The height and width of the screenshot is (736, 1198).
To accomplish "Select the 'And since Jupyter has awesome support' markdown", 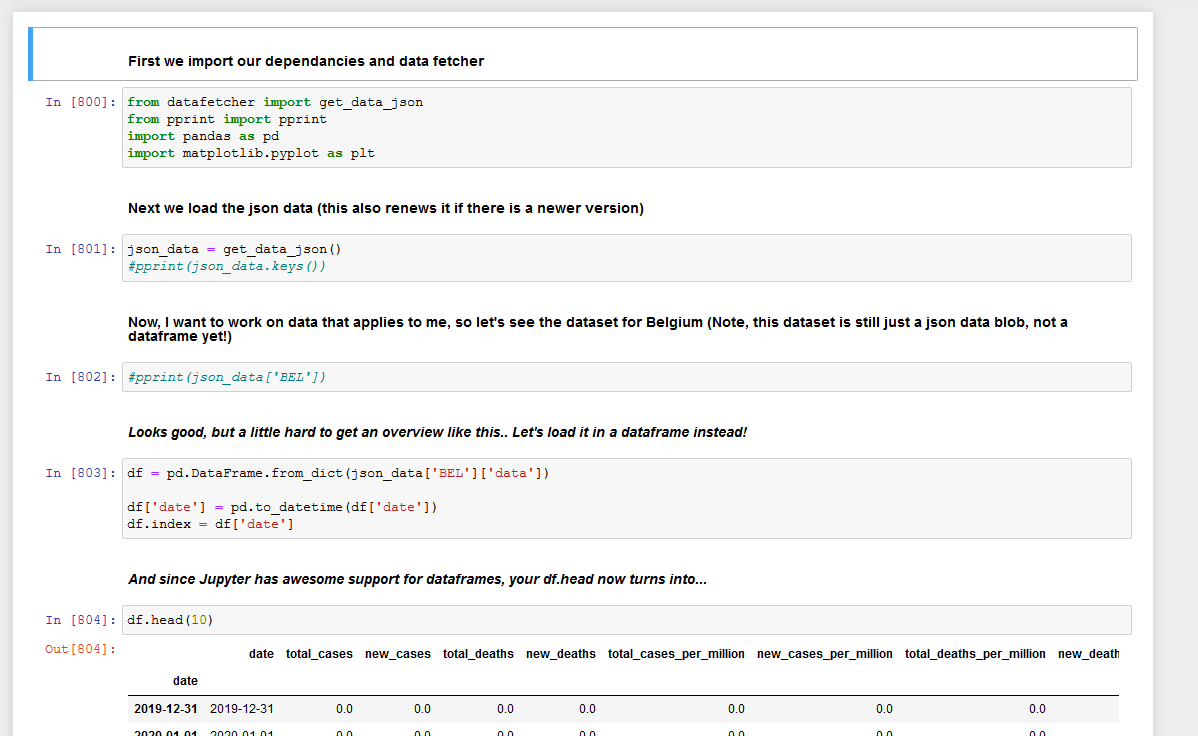I will [x=417, y=579].
